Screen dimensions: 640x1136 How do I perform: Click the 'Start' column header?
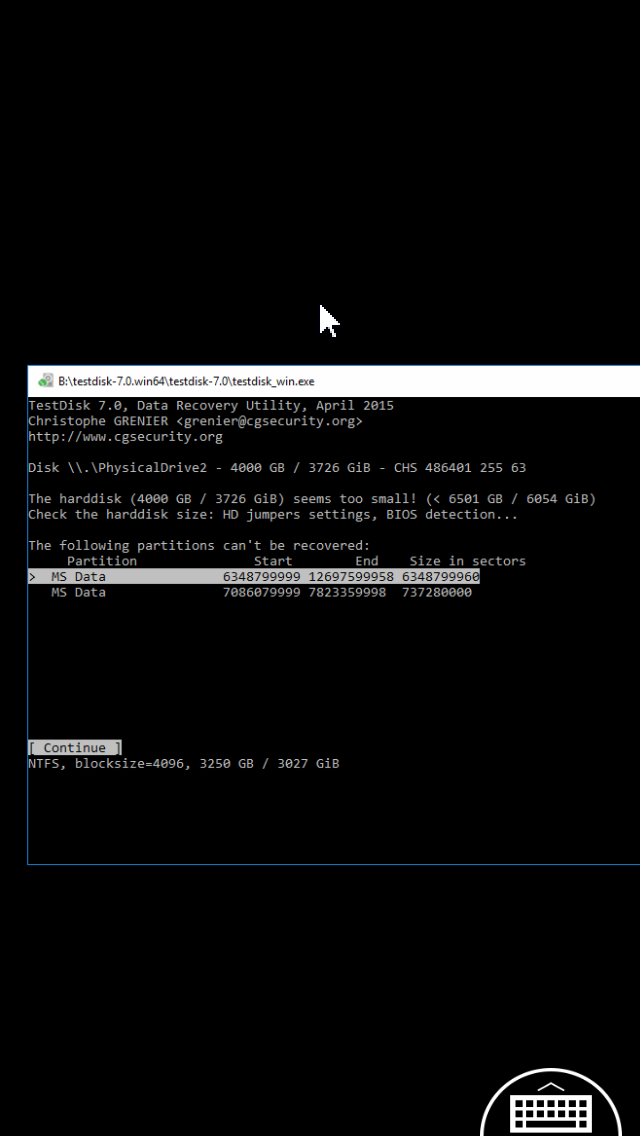(273, 561)
